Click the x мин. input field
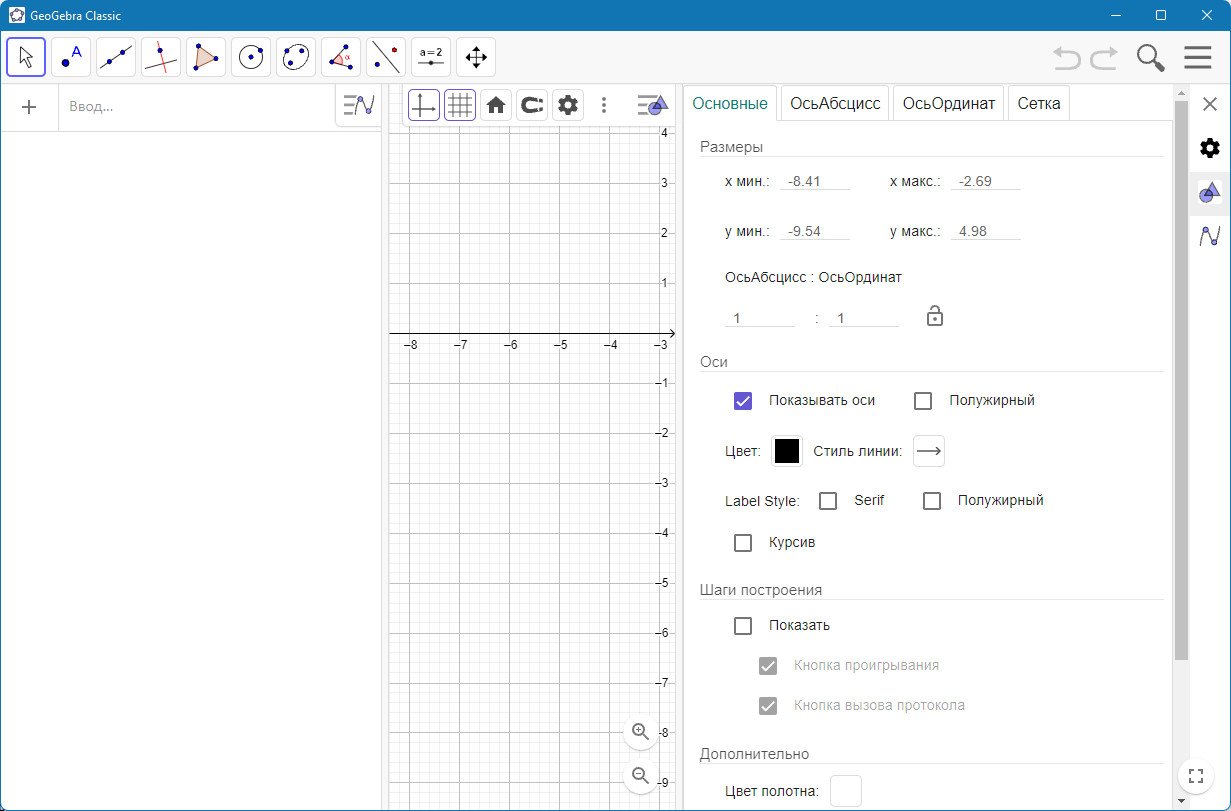Viewport: 1231px width, 811px height. click(815, 182)
